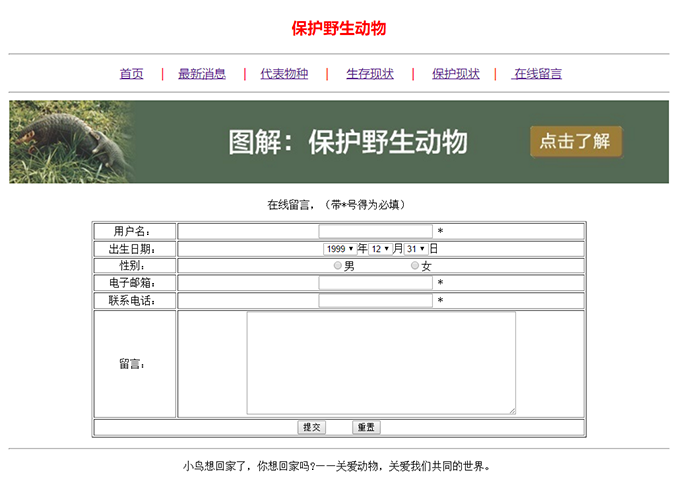Screen dimensions: 700x493
Task: Navigate to the 生存现状 page
Action: (x=370, y=74)
